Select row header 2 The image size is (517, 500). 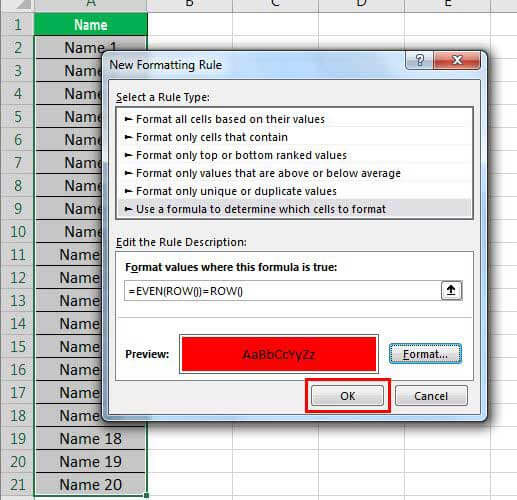[x=17, y=48]
